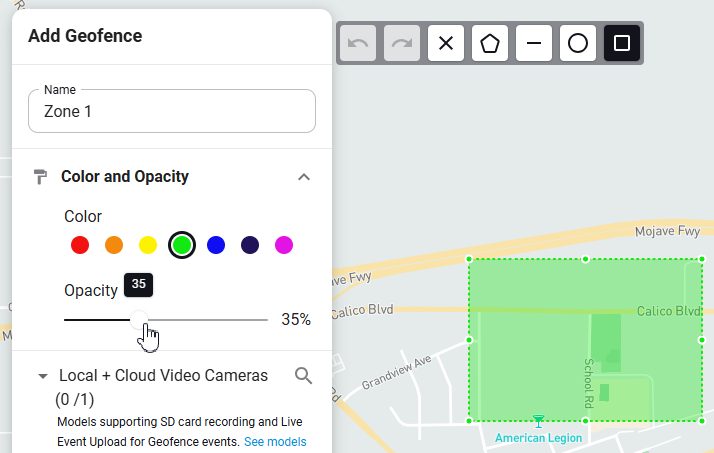Screen dimensions: 714x453
Task: Click the opacity slider handle
Action: [139, 320]
